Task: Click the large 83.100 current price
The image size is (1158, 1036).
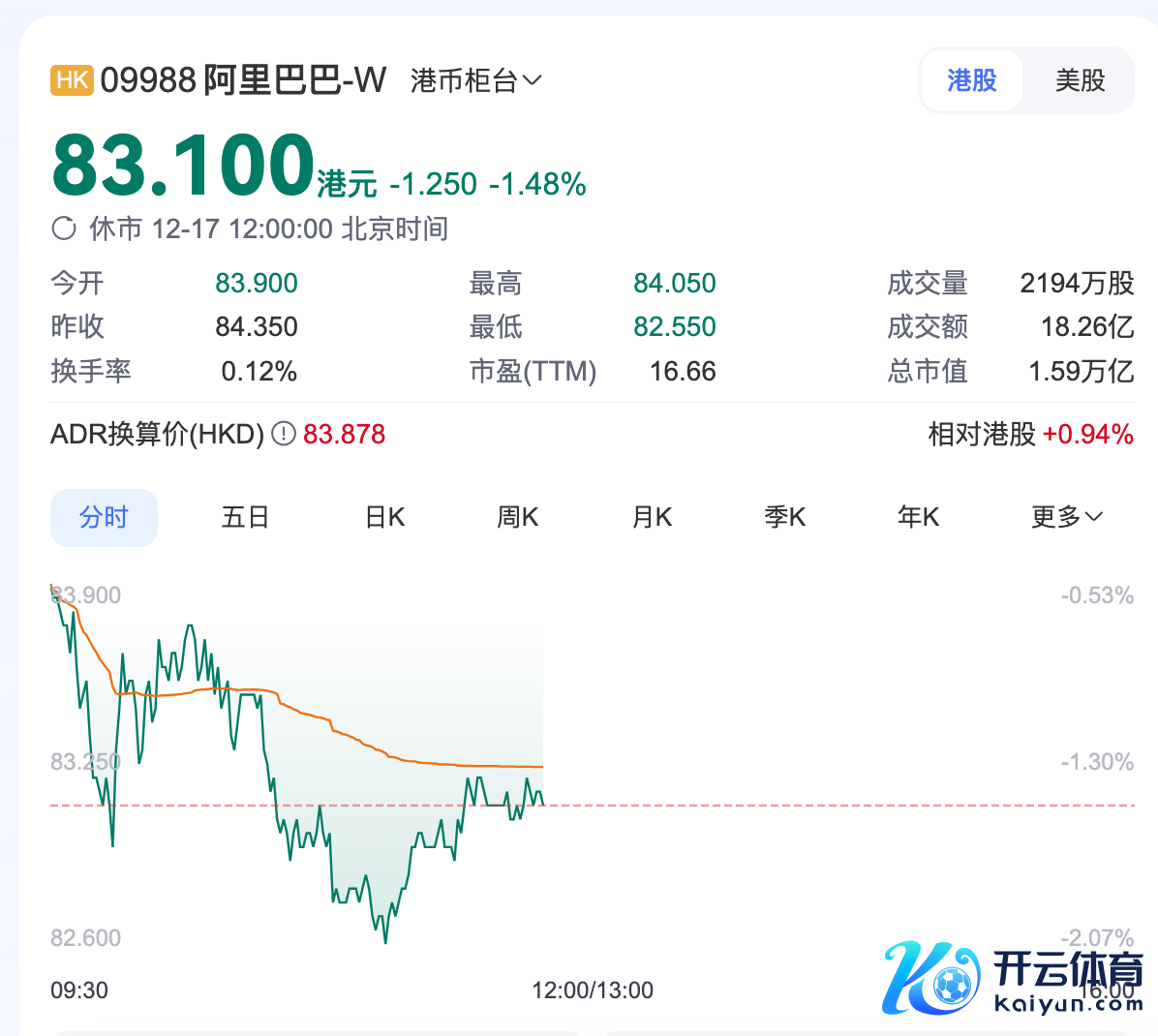Action: tap(184, 166)
